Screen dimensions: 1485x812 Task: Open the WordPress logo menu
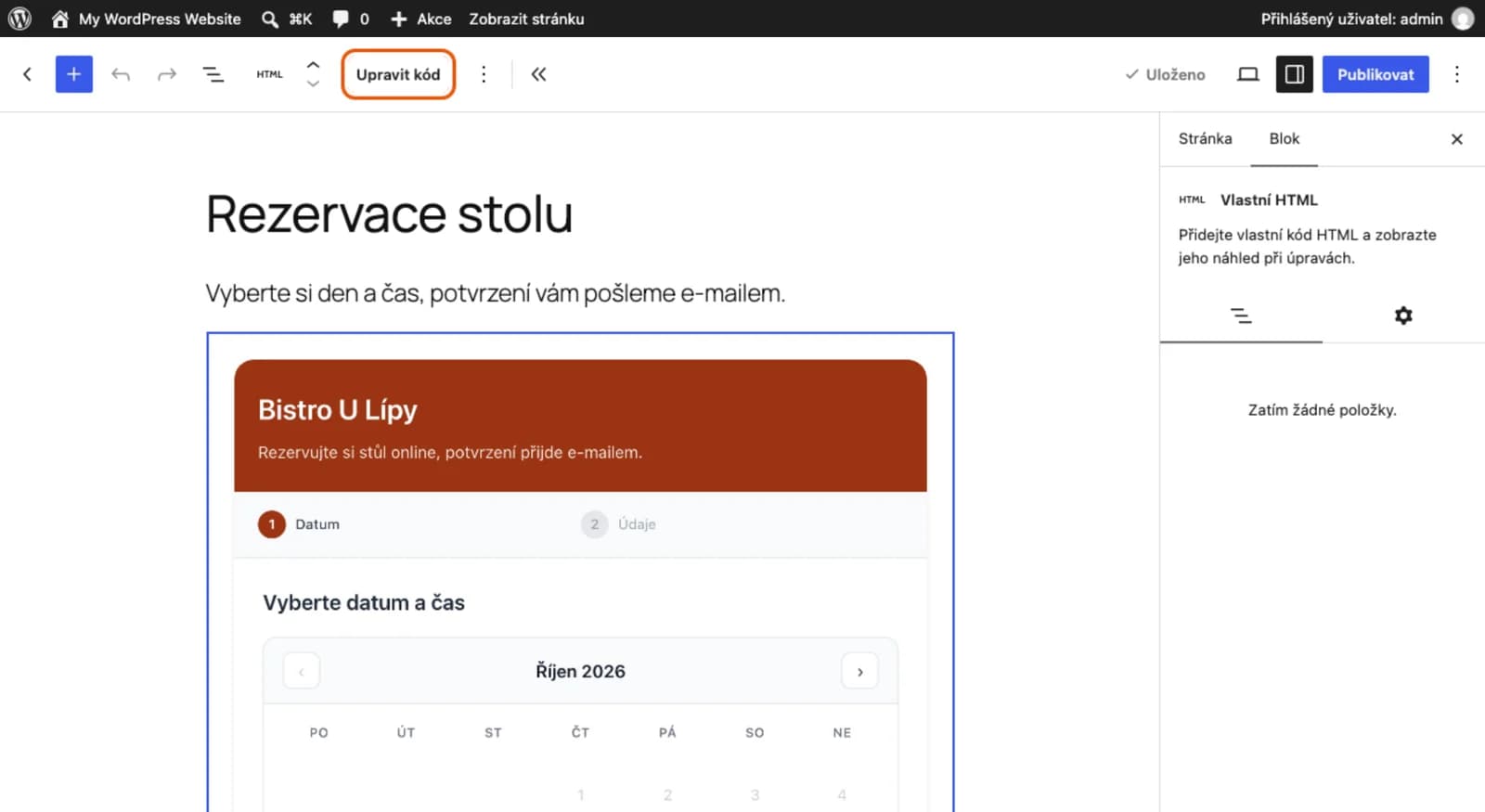(x=19, y=19)
